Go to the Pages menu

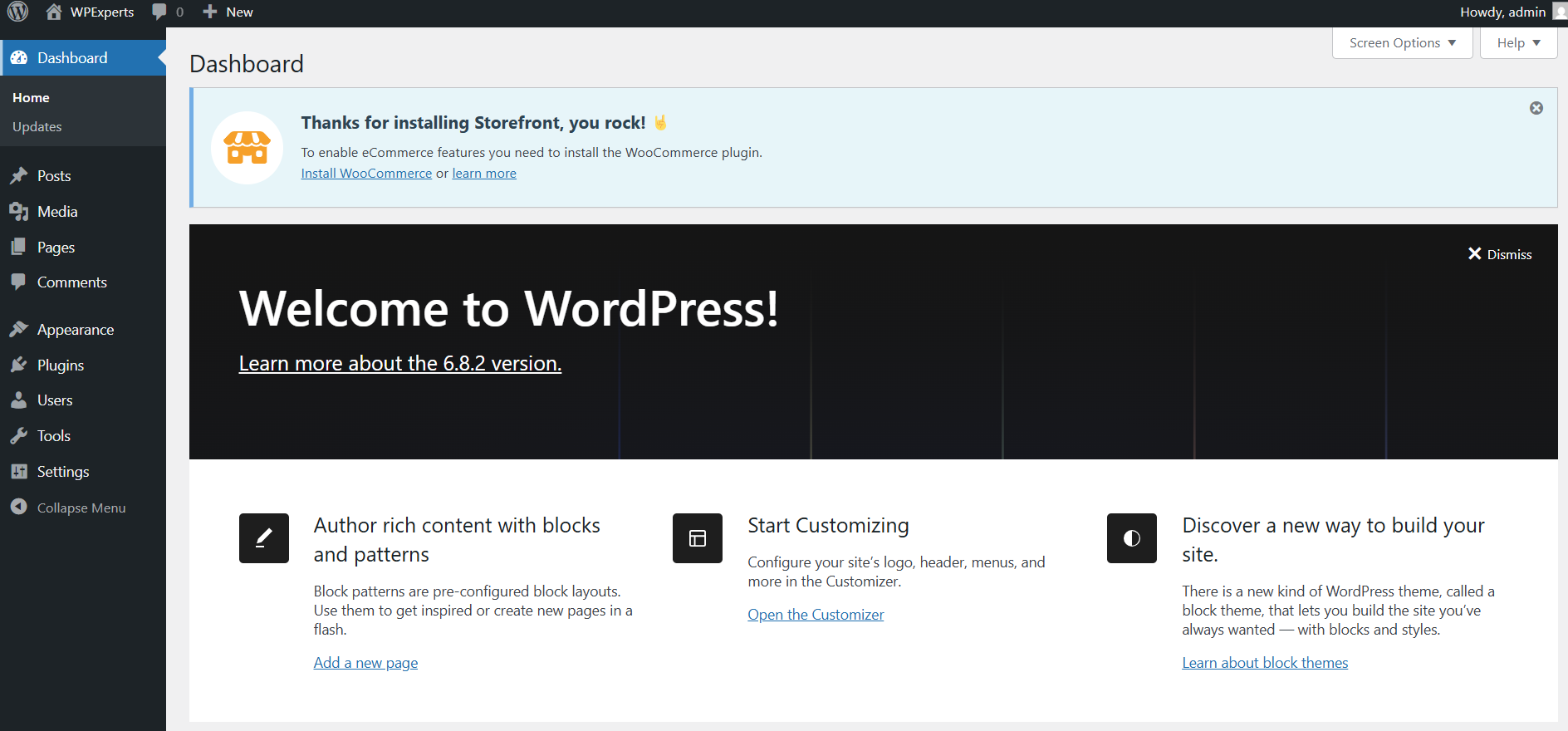(x=83, y=248)
